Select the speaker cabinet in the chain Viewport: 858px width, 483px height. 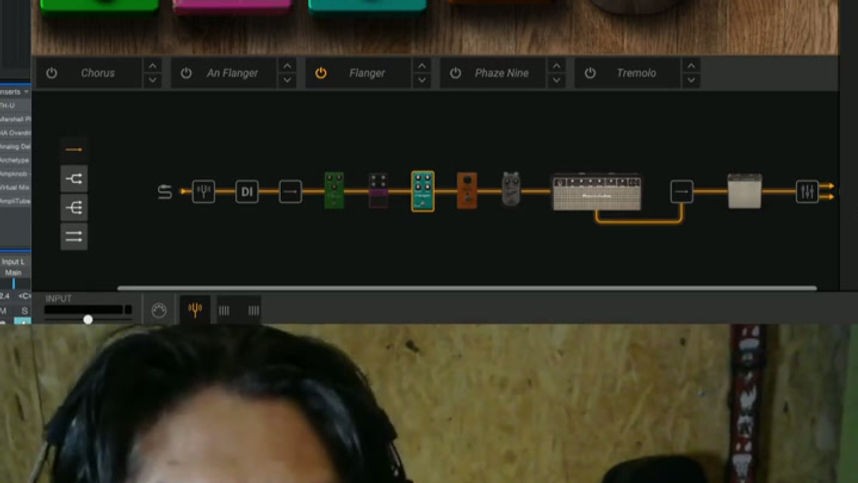(x=745, y=191)
